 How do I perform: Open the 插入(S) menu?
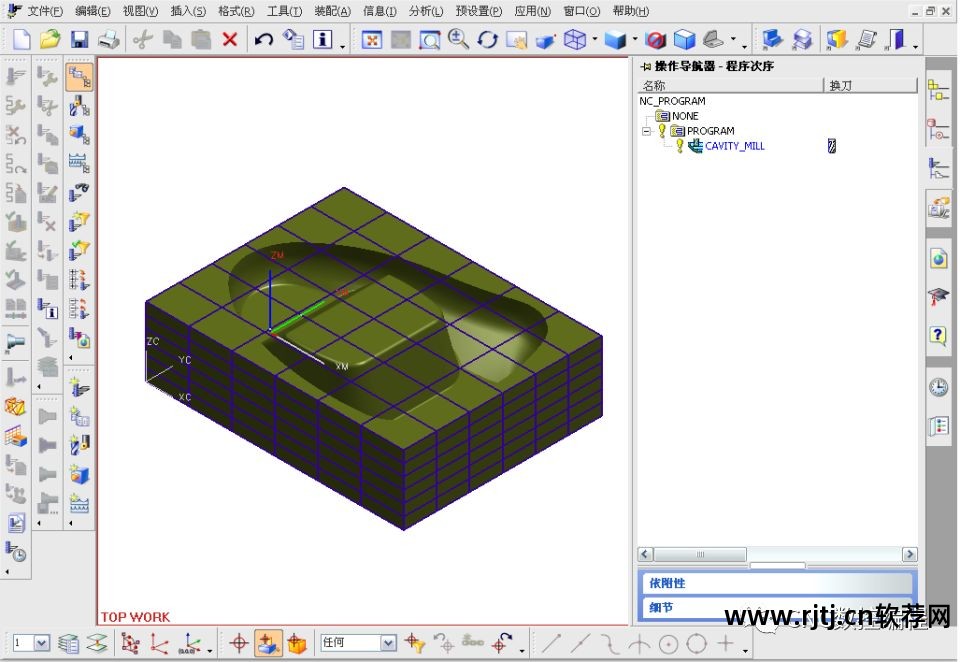point(188,11)
